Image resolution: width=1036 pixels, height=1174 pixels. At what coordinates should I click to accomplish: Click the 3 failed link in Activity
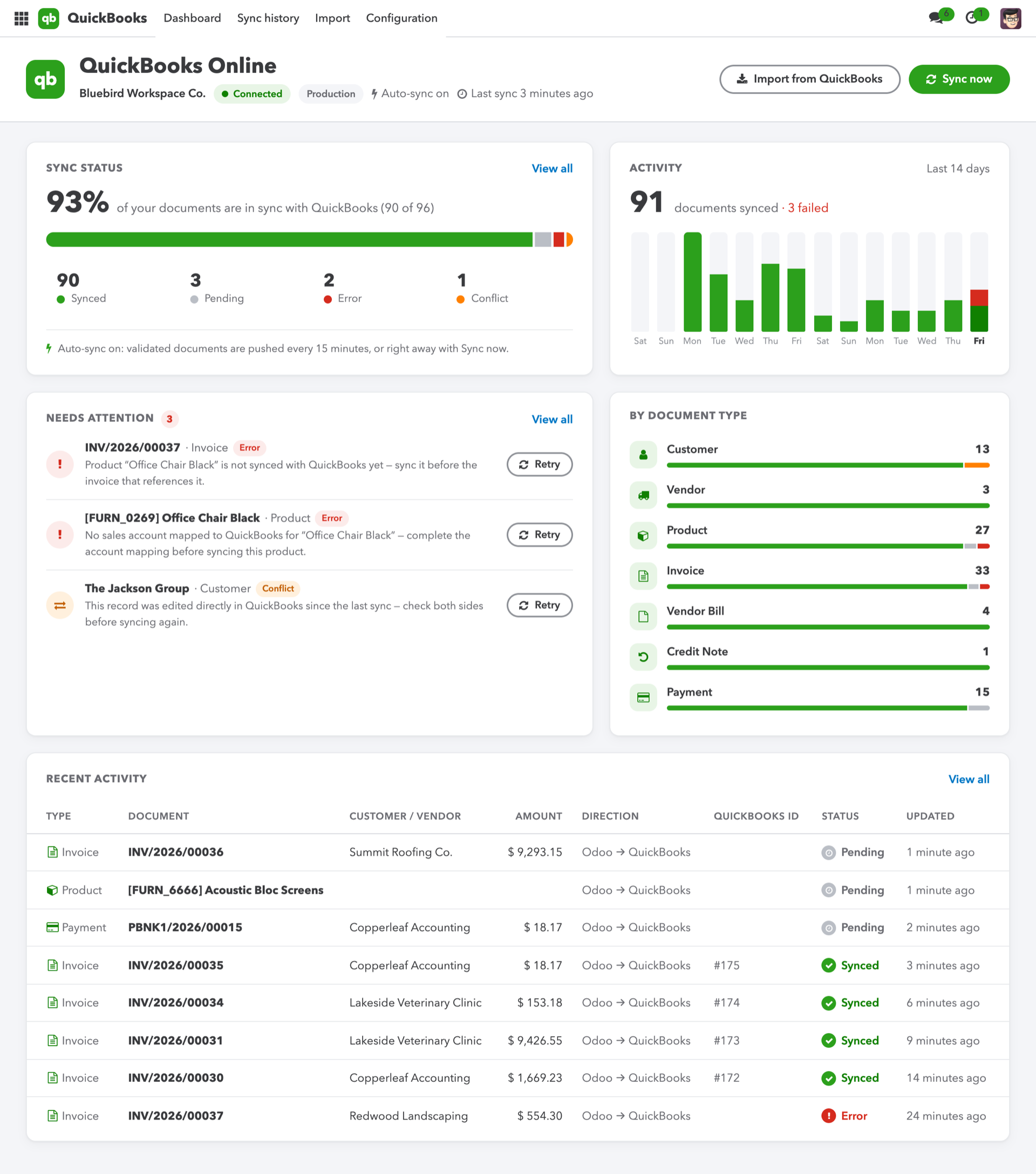pyautogui.click(x=807, y=208)
